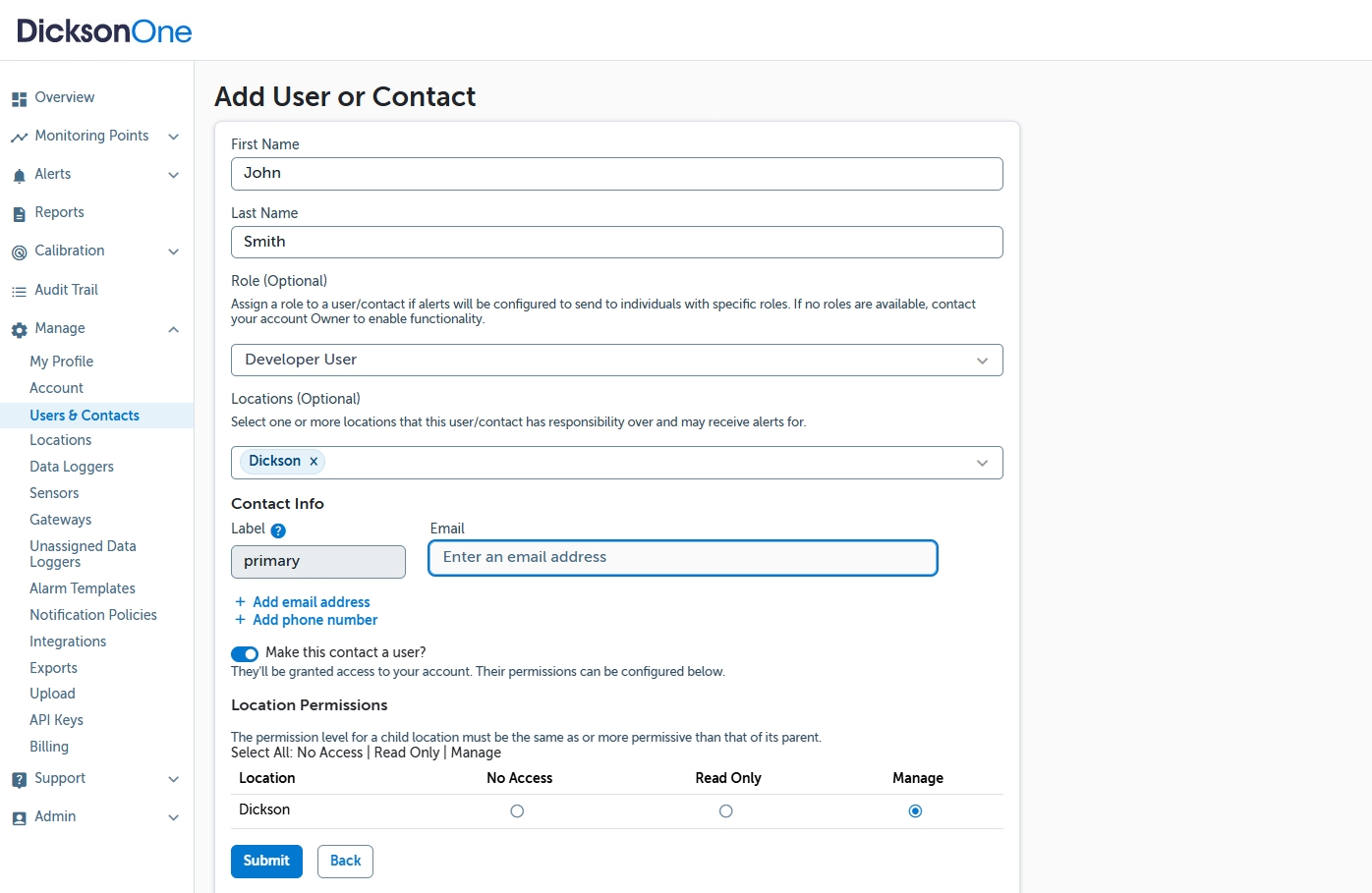Viewport: 1372px width, 893px height.
Task: Toggle off Make this contact a user
Action: pos(245,654)
